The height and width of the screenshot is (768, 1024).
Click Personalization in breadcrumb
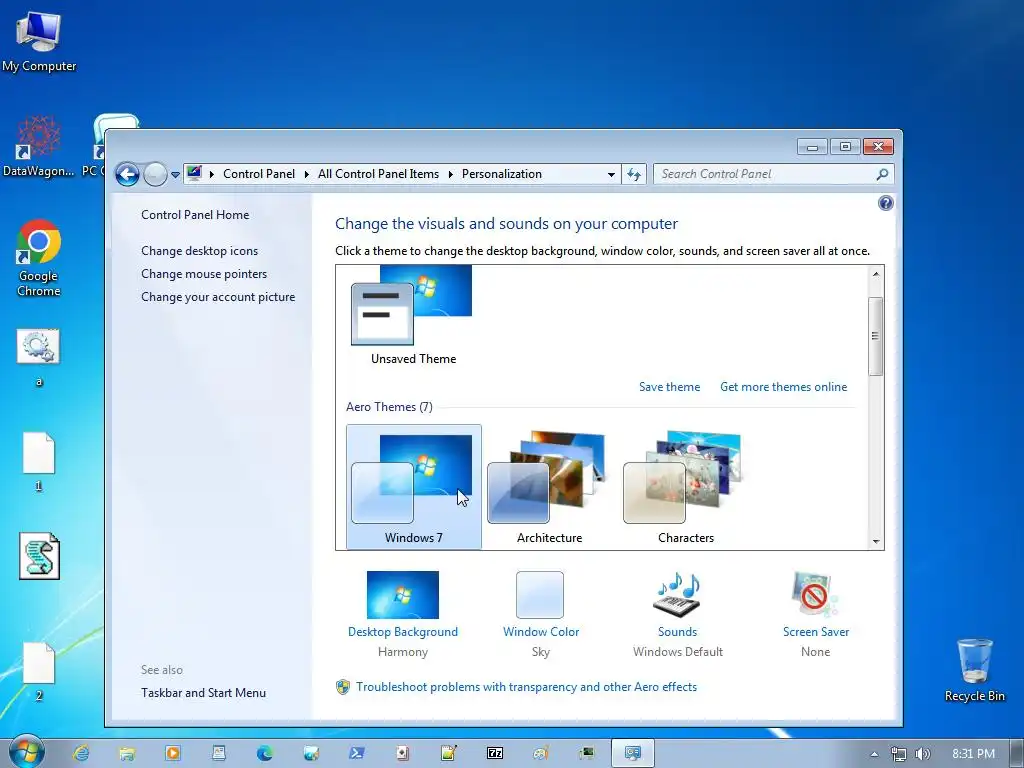click(x=502, y=174)
